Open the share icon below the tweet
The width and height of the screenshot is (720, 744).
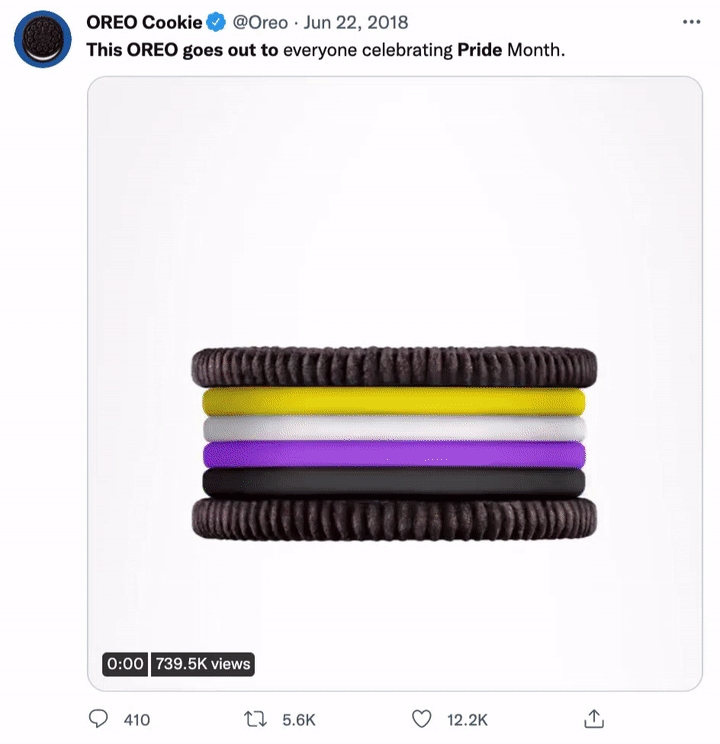[593, 719]
